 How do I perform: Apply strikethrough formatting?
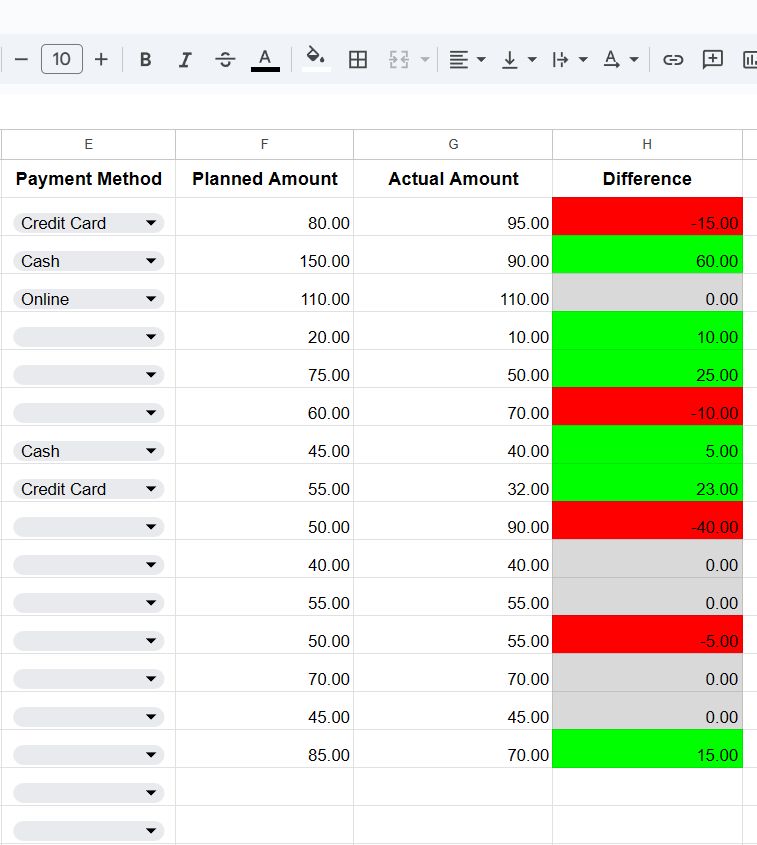pyautogui.click(x=225, y=59)
